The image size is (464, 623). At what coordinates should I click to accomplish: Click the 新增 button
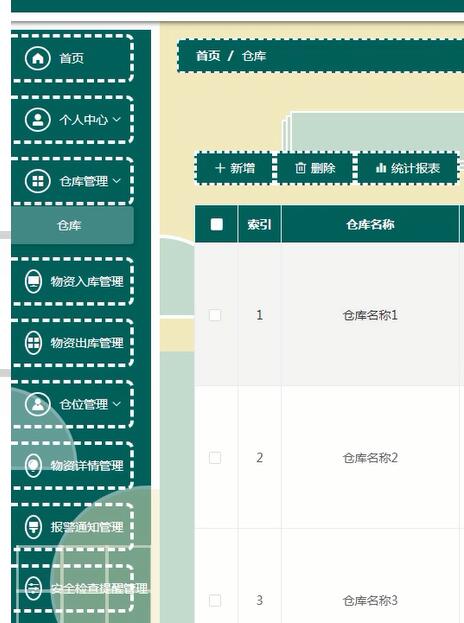click(234, 168)
